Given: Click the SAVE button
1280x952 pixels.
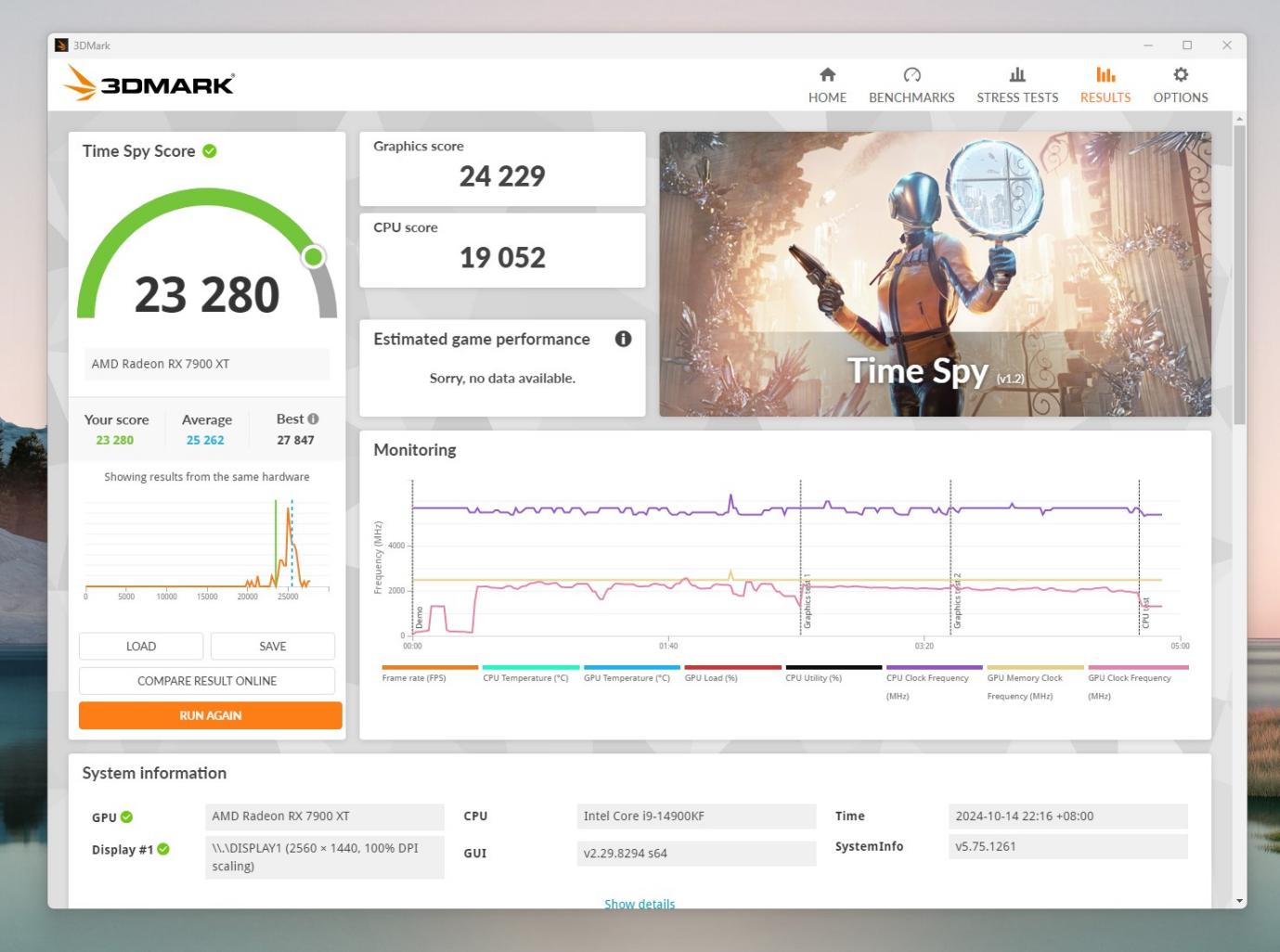Looking at the screenshot, I should pyautogui.click(x=273, y=646).
